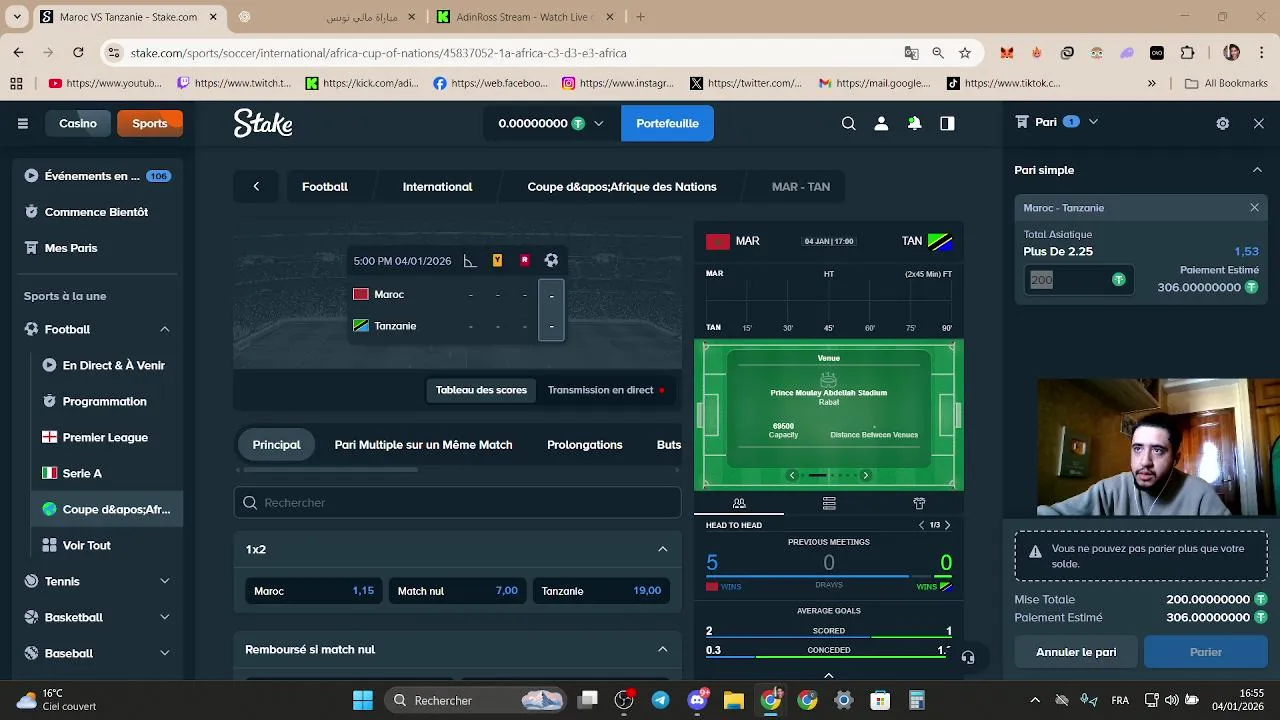Open the user profile icon
1280x720 pixels.
881,123
